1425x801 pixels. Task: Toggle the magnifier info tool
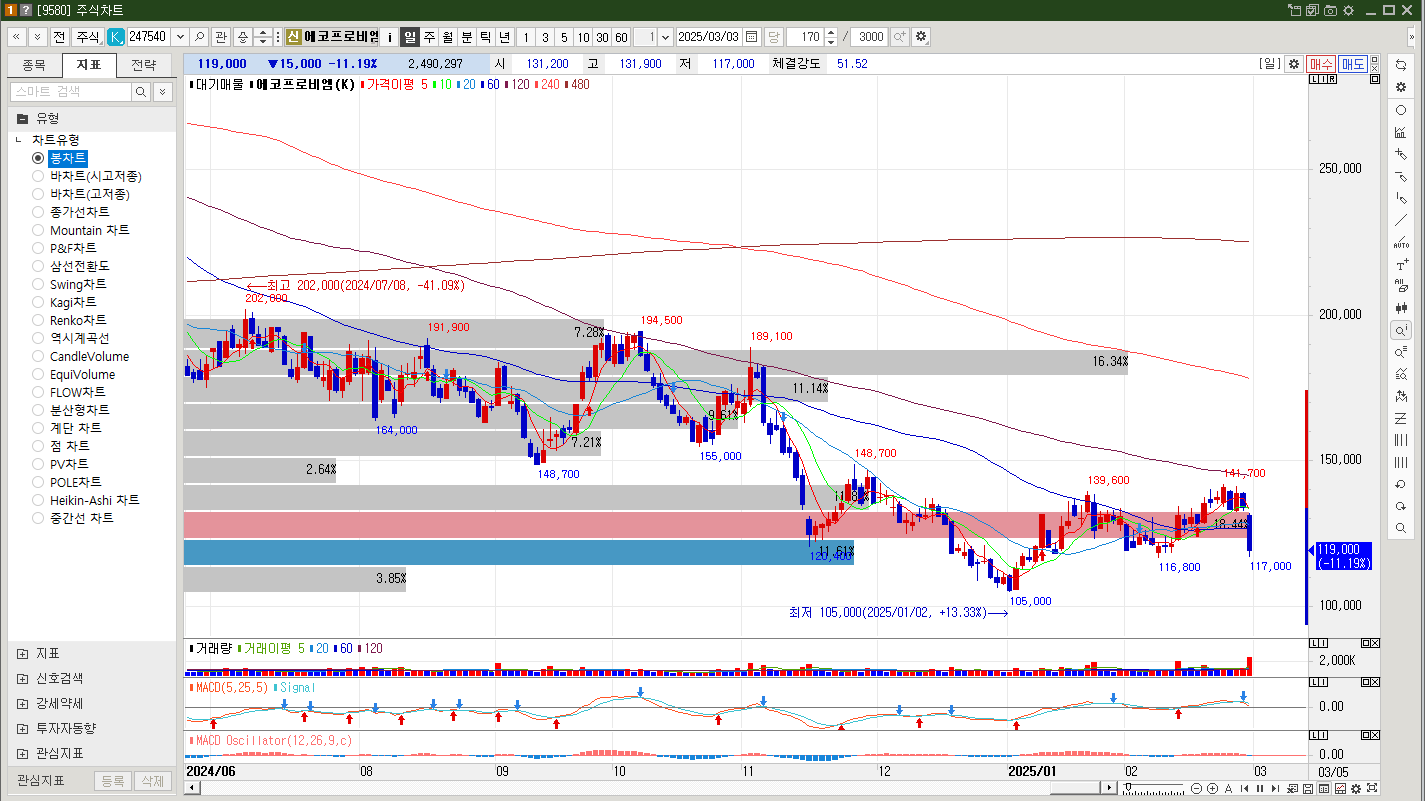pos(1401,330)
